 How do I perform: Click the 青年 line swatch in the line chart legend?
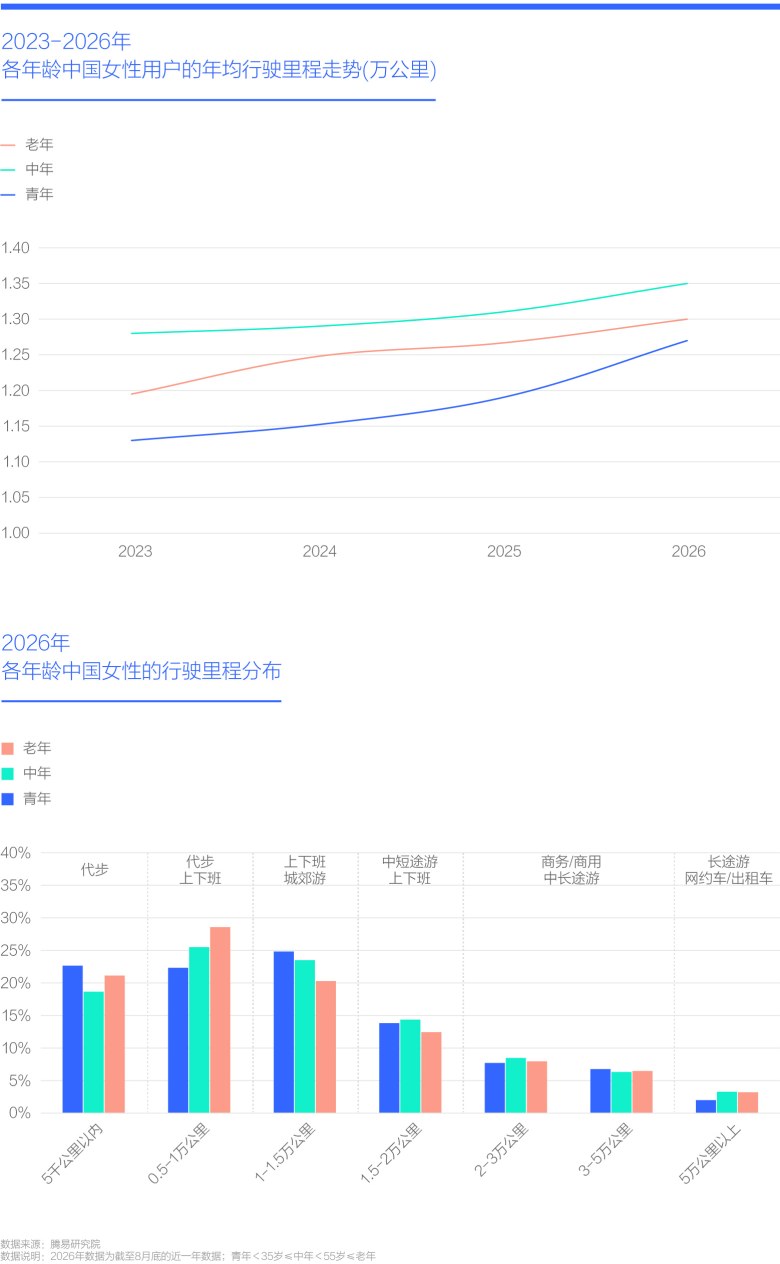[8, 194]
